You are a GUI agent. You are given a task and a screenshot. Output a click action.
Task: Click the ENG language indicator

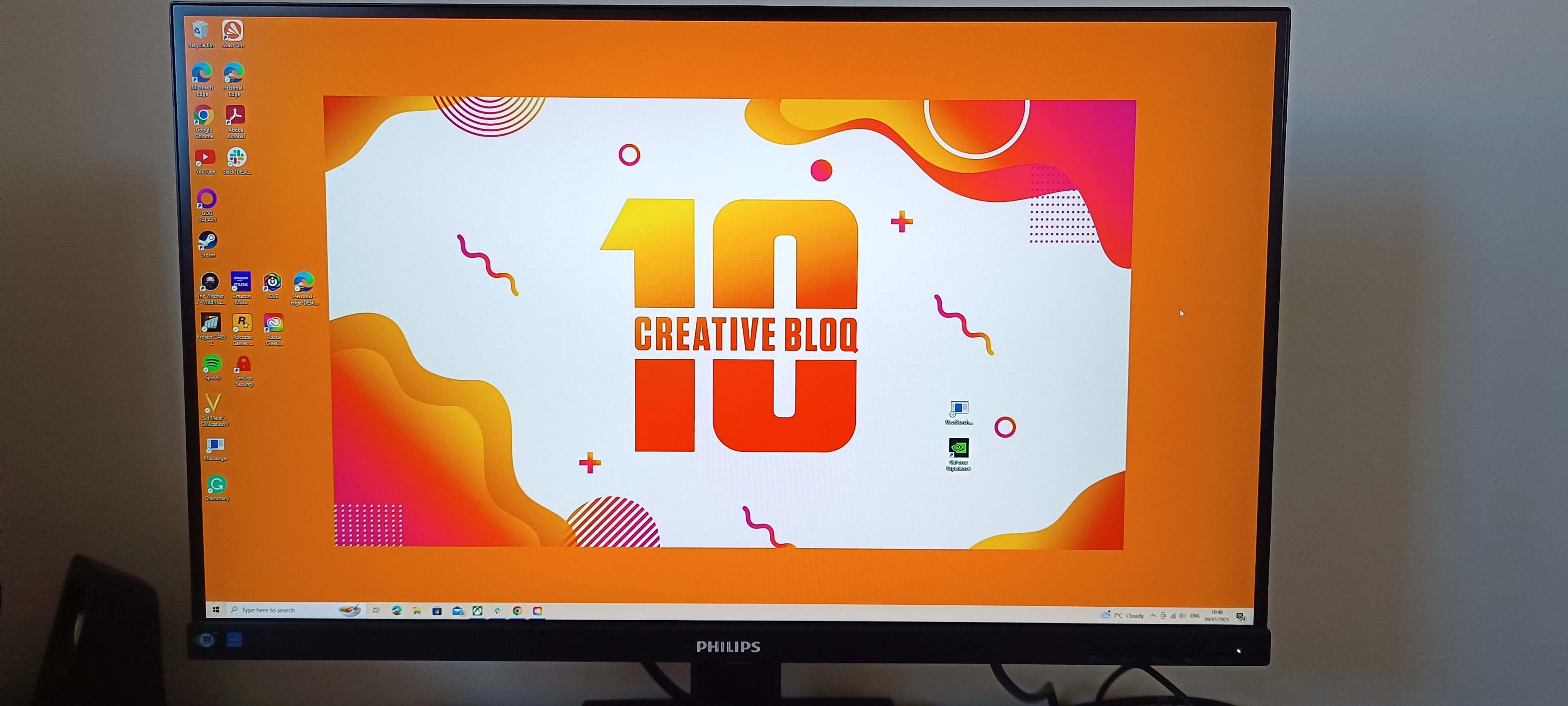[x=1195, y=616]
